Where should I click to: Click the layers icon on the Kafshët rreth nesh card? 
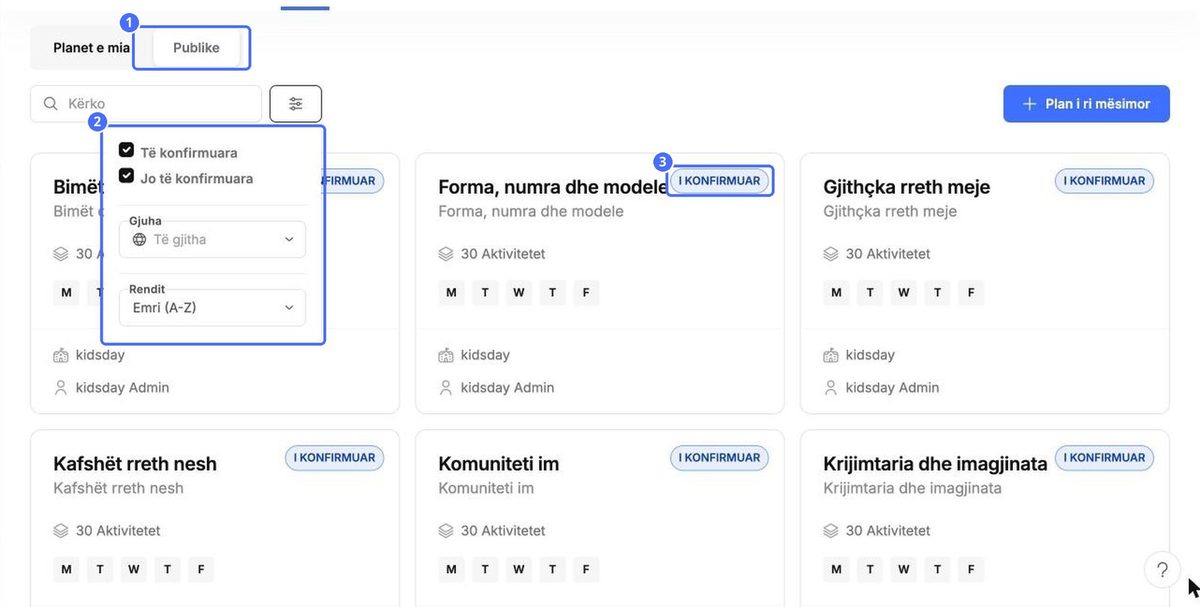(x=61, y=531)
